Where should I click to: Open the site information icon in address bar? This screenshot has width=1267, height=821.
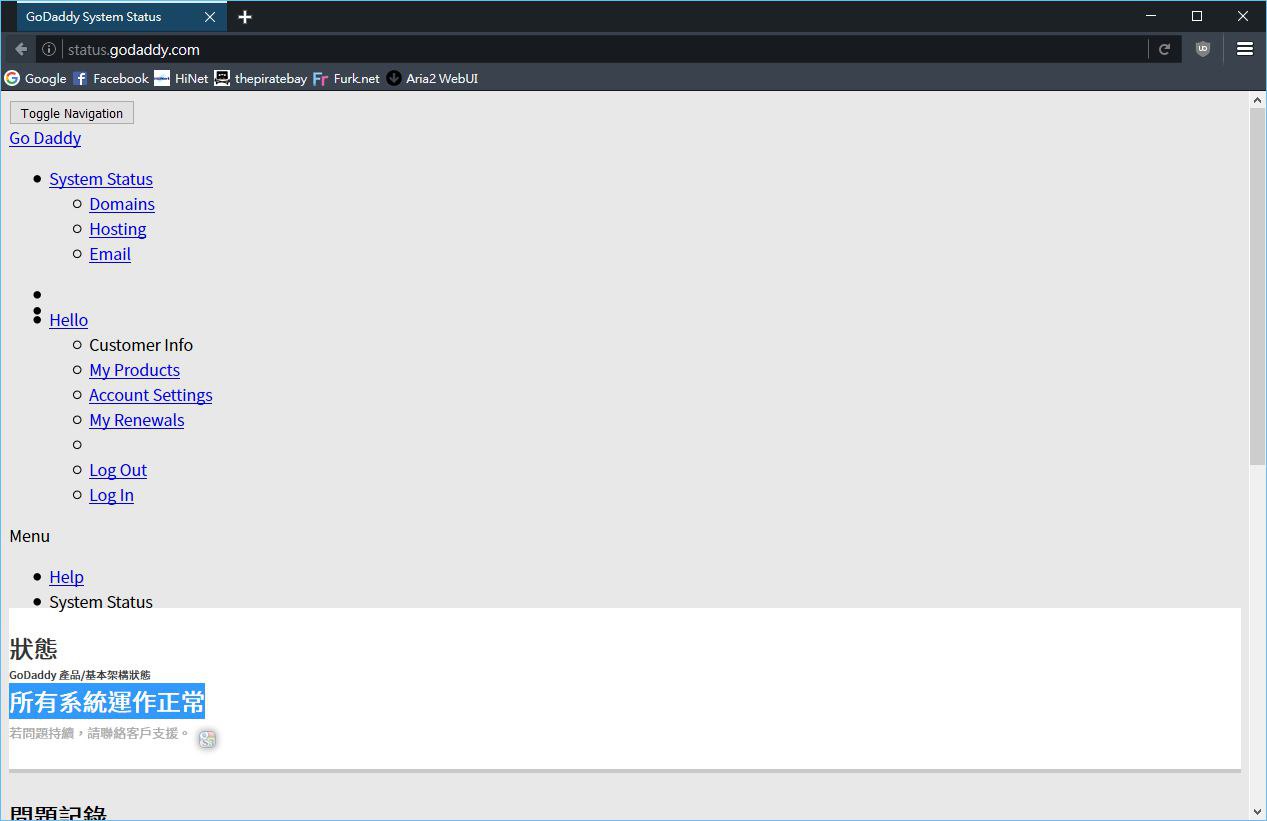point(48,49)
